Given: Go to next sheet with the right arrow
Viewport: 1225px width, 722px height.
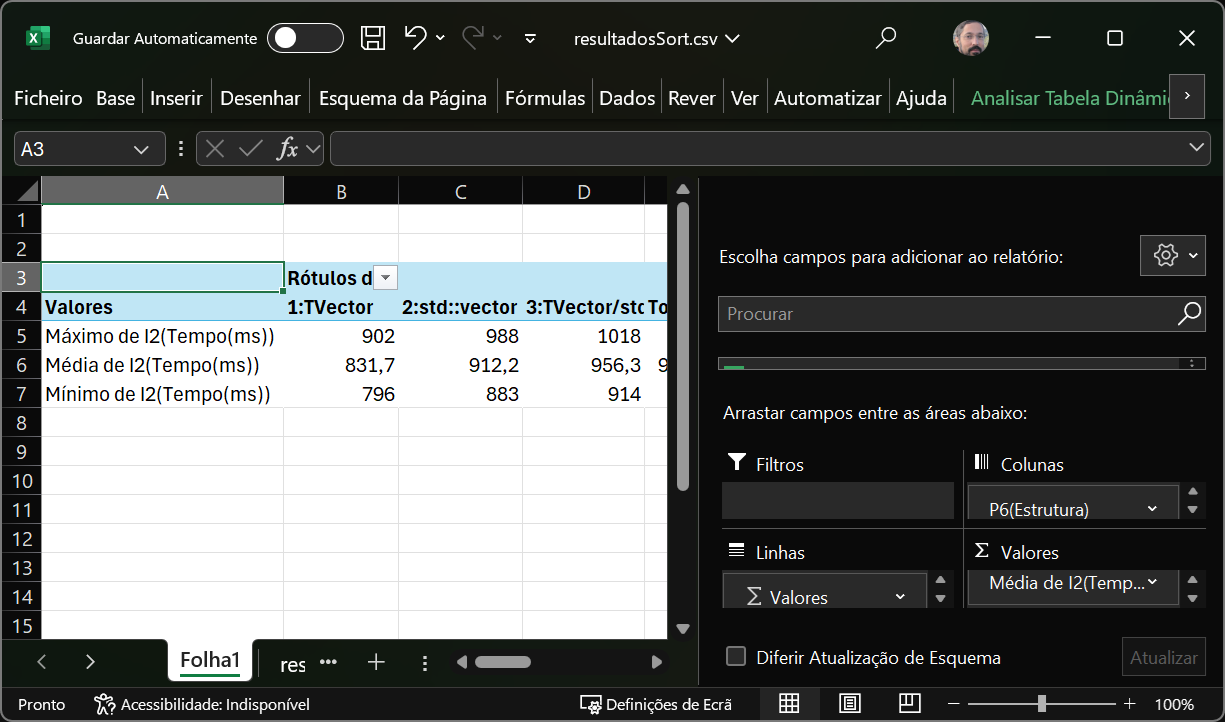Looking at the screenshot, I should click(90, 662).
